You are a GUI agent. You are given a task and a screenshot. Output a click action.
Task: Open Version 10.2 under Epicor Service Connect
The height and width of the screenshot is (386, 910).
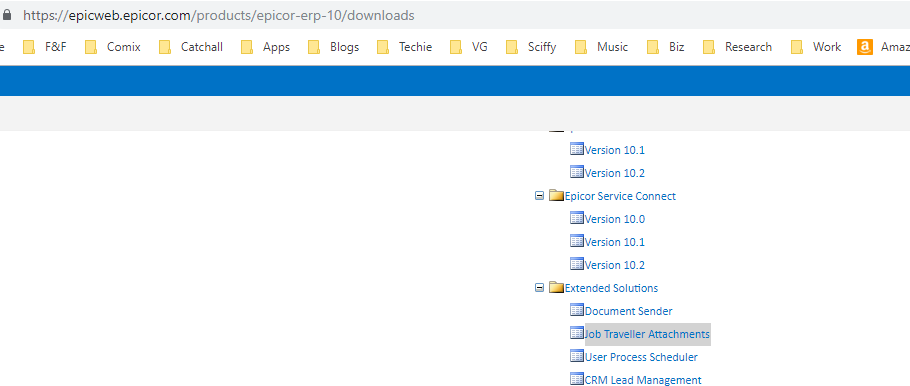(615, 265)
